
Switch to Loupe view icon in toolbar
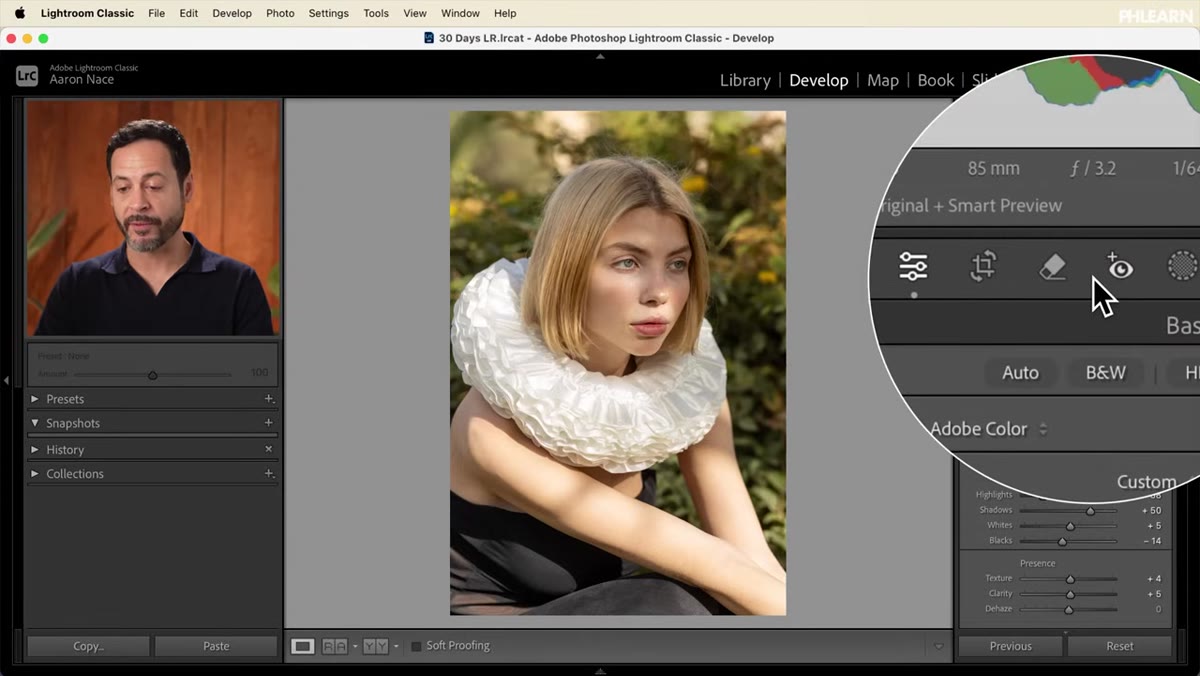coord(302,646)
